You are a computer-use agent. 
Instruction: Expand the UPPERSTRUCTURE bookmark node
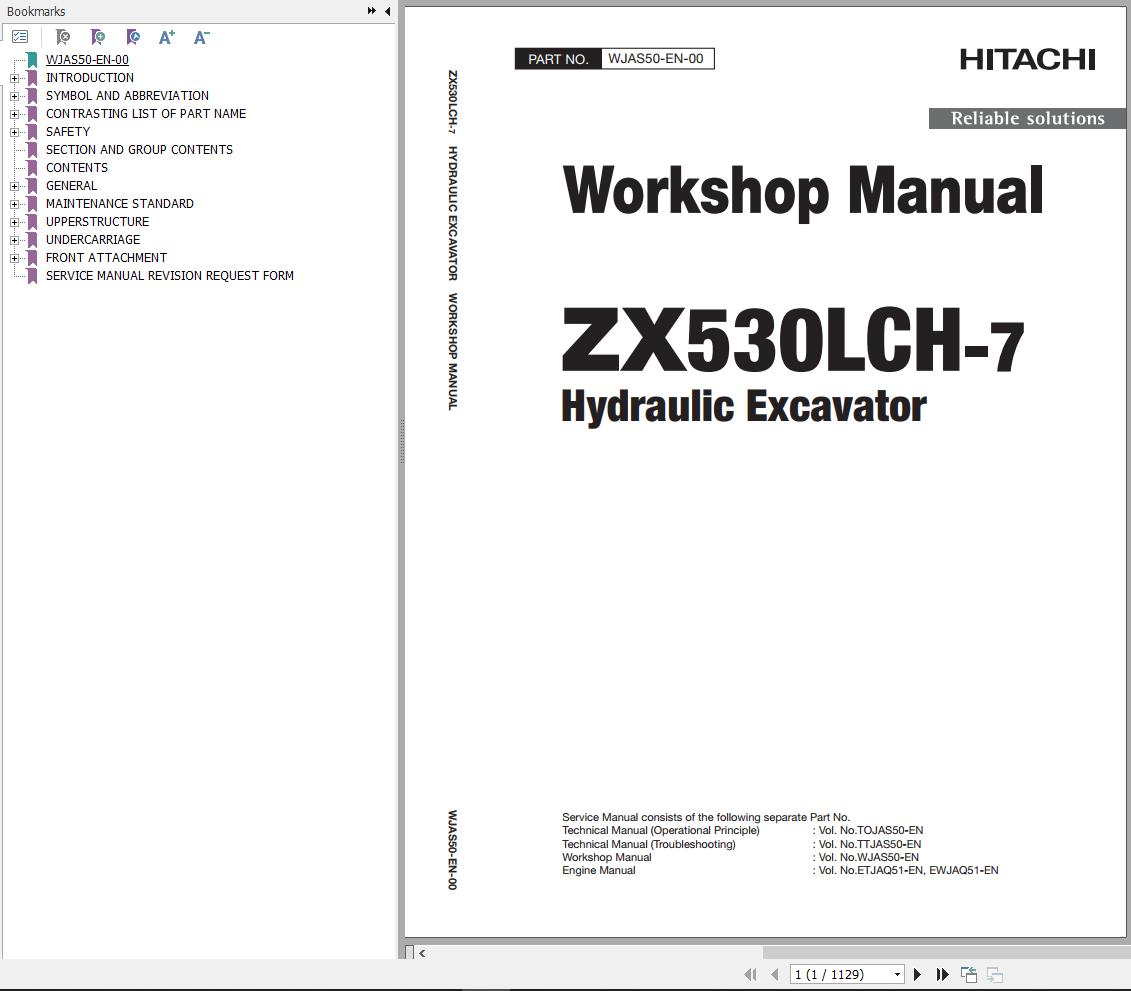click(x=14, y=222)
